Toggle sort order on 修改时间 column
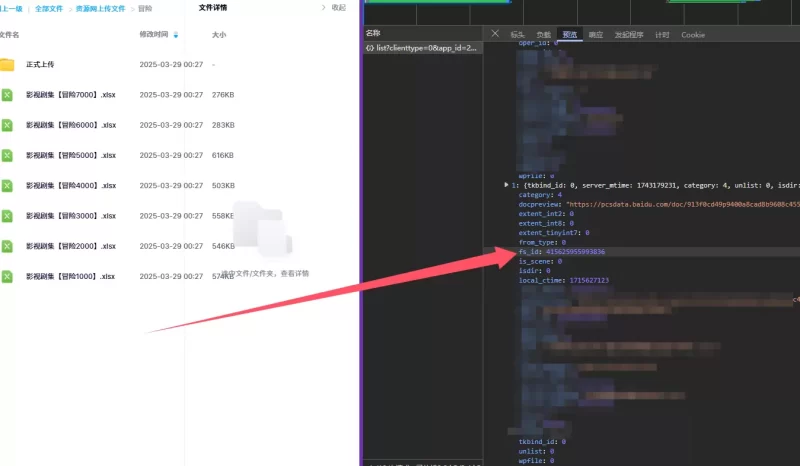Image resolution: width=800 pixels, height=466 pixels. [x=176, y=35]
